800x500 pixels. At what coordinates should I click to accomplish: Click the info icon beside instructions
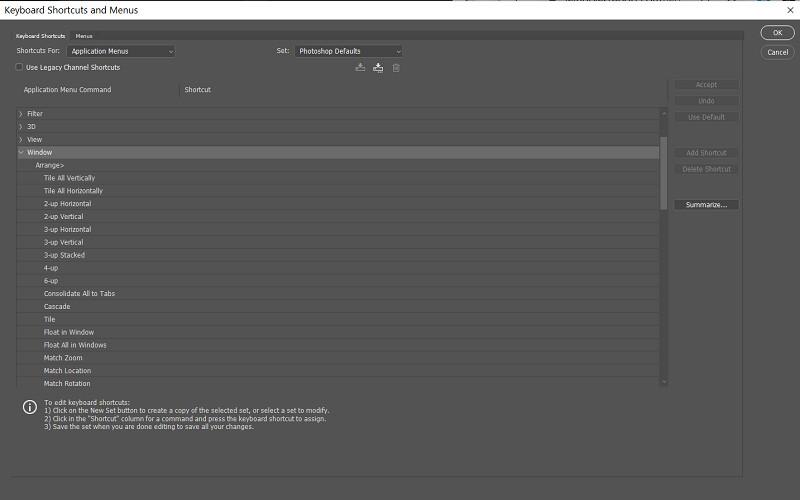click(30, 407)
